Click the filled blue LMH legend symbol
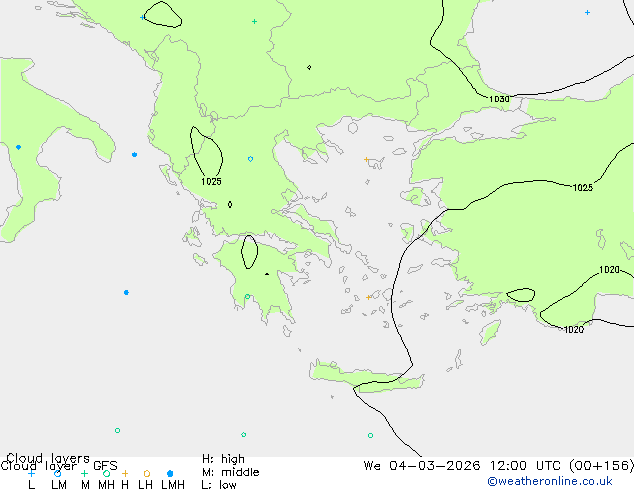This screenshot has height=490, width=634. (x=170, y=473)
